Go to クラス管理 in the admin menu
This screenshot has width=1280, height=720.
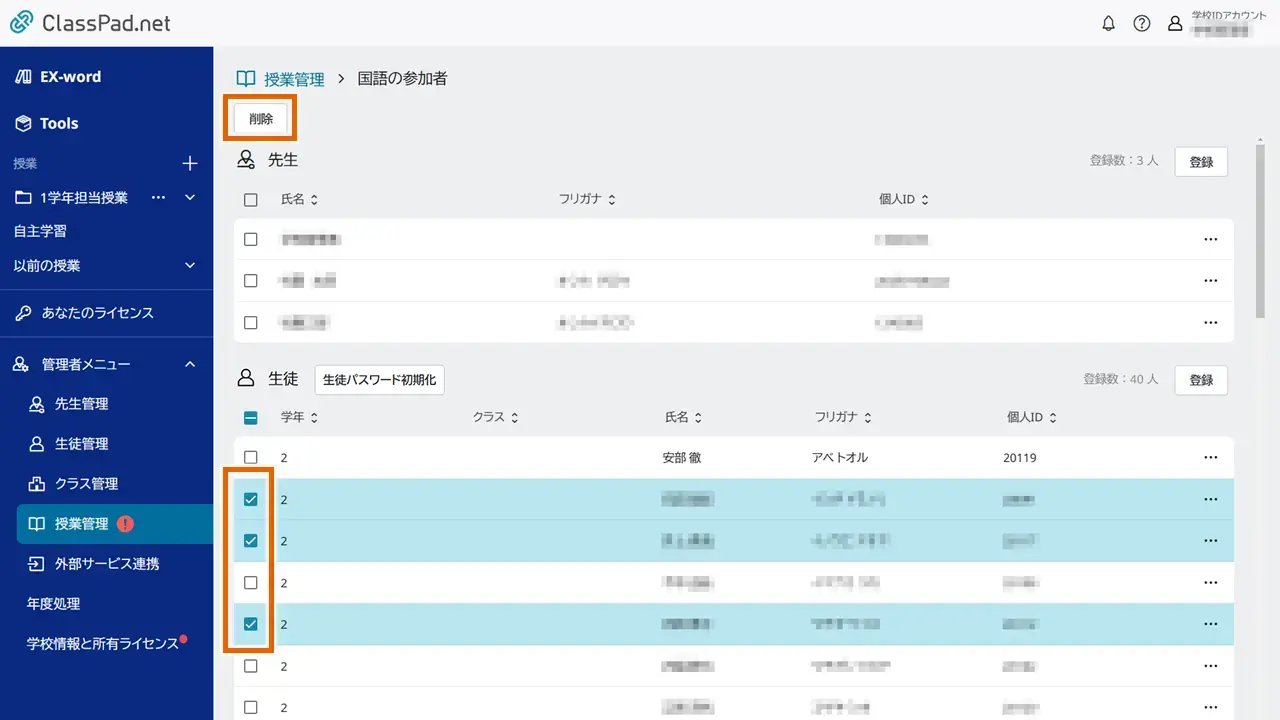tap(86, 484)
